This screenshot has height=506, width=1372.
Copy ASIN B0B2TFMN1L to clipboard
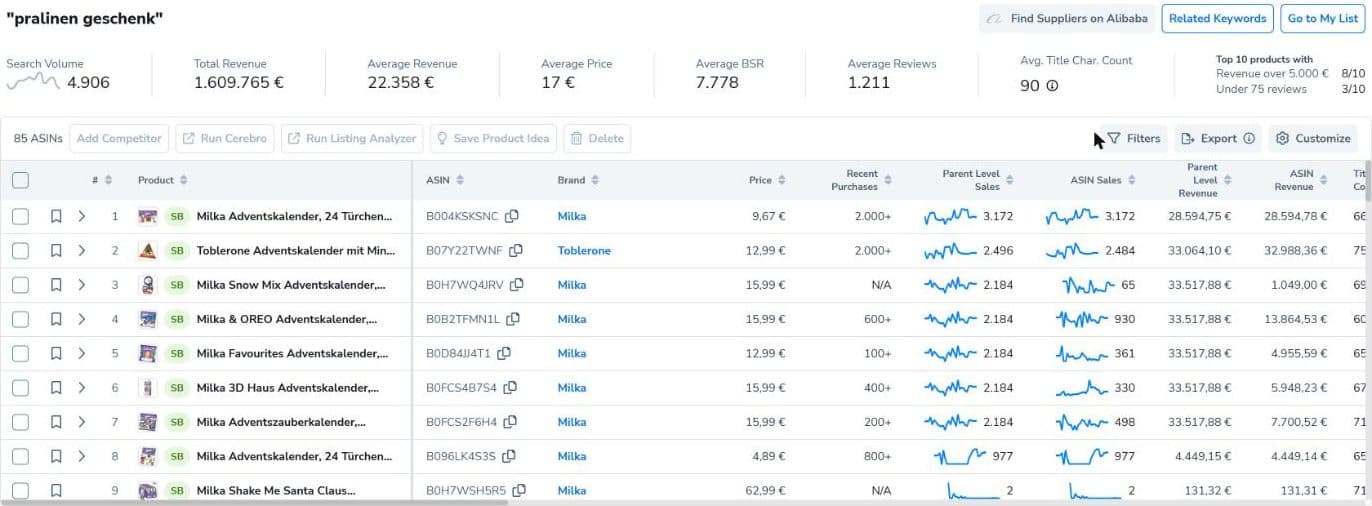511,319
